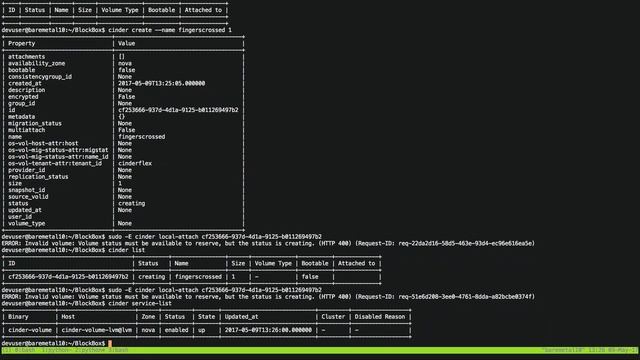640x360 pixels.
Task: Switch to tmux window 2:python
Action: pos(91,350)
